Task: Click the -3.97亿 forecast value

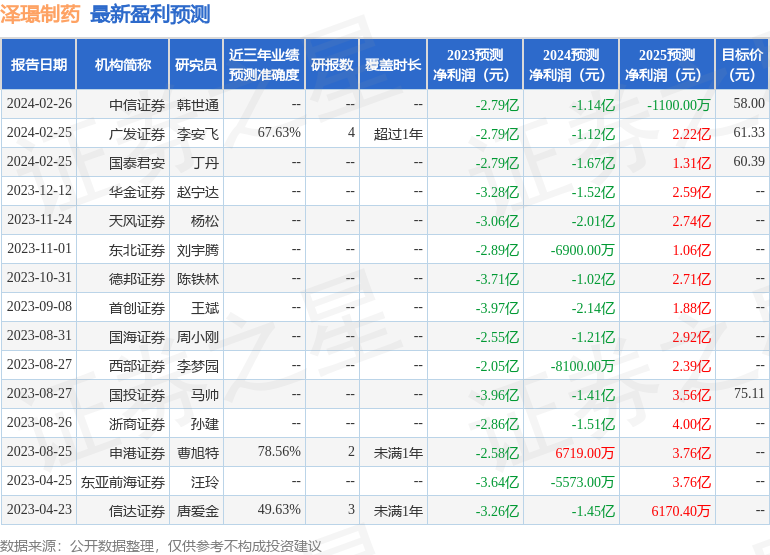Action: point(497,308)
